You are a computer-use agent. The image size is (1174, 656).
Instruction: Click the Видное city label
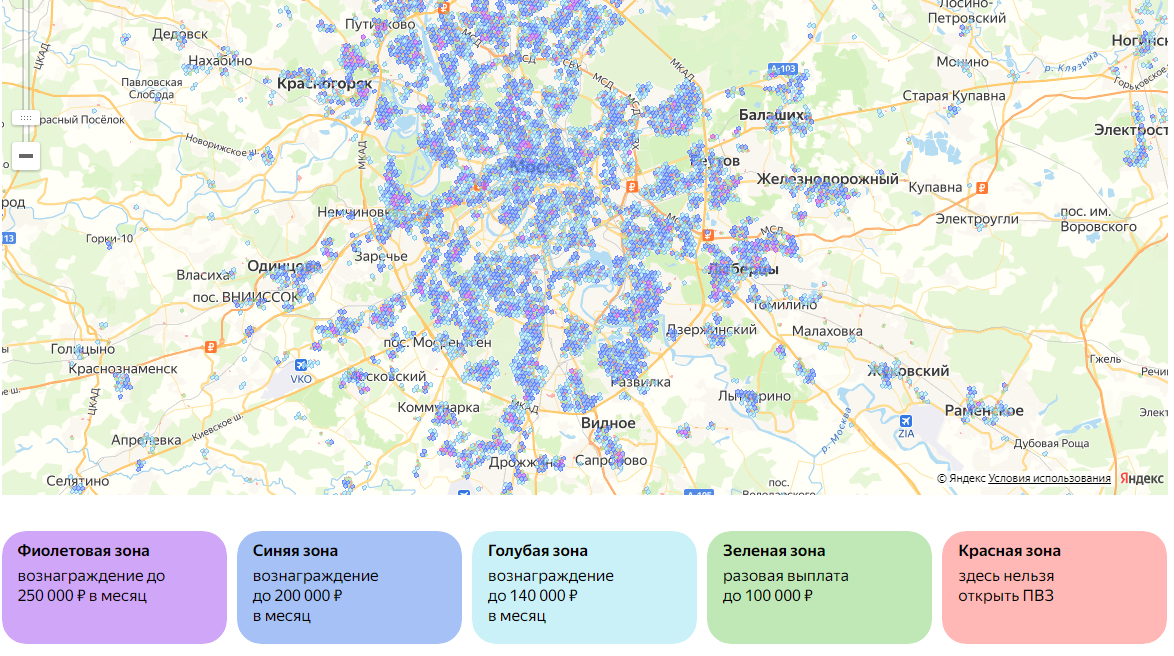tap(608, 423)
